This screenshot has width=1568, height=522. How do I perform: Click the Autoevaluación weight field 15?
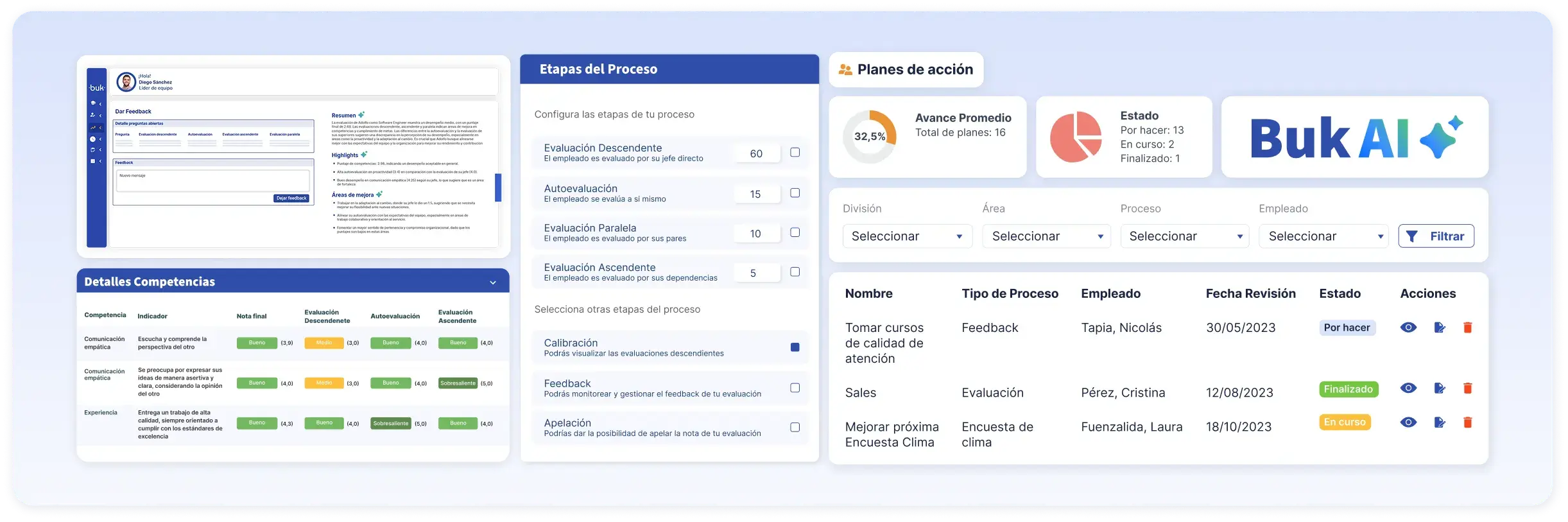tap(757, 194)
